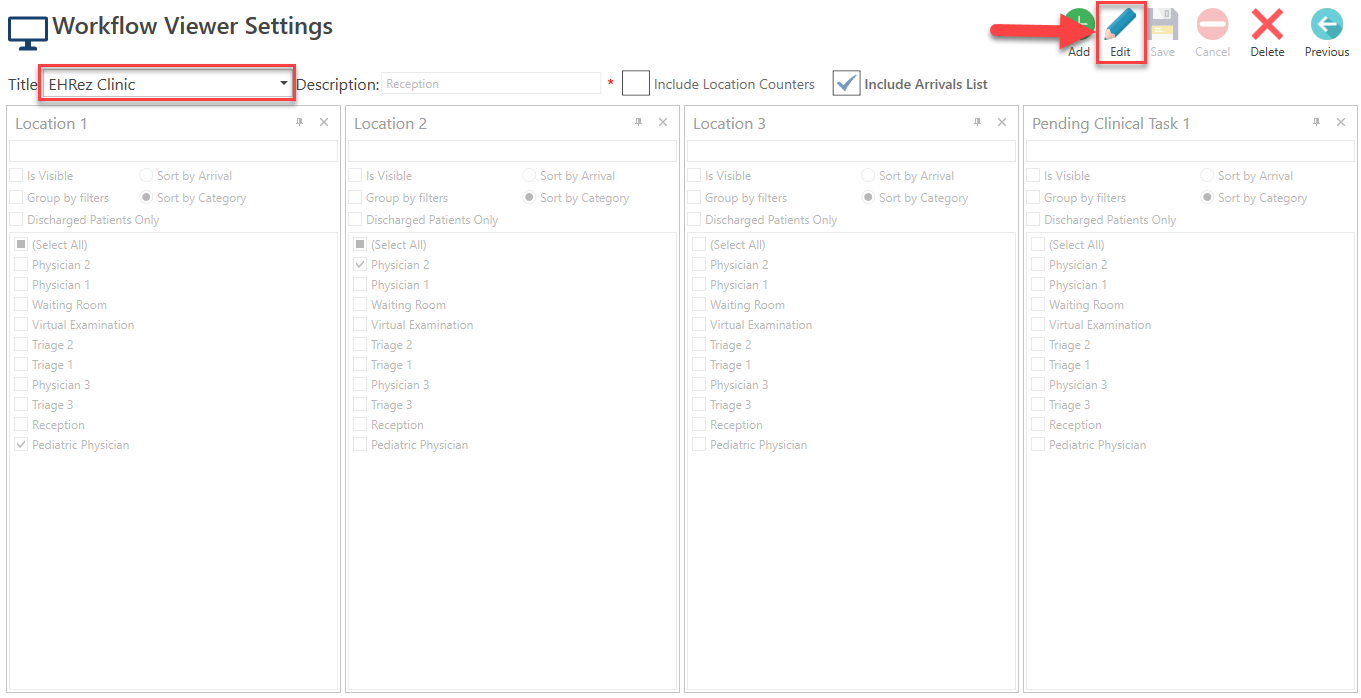Go back with the Previous arrow icon
The width and height of the screenshot is (1361, 698).
click(1326, 24)
